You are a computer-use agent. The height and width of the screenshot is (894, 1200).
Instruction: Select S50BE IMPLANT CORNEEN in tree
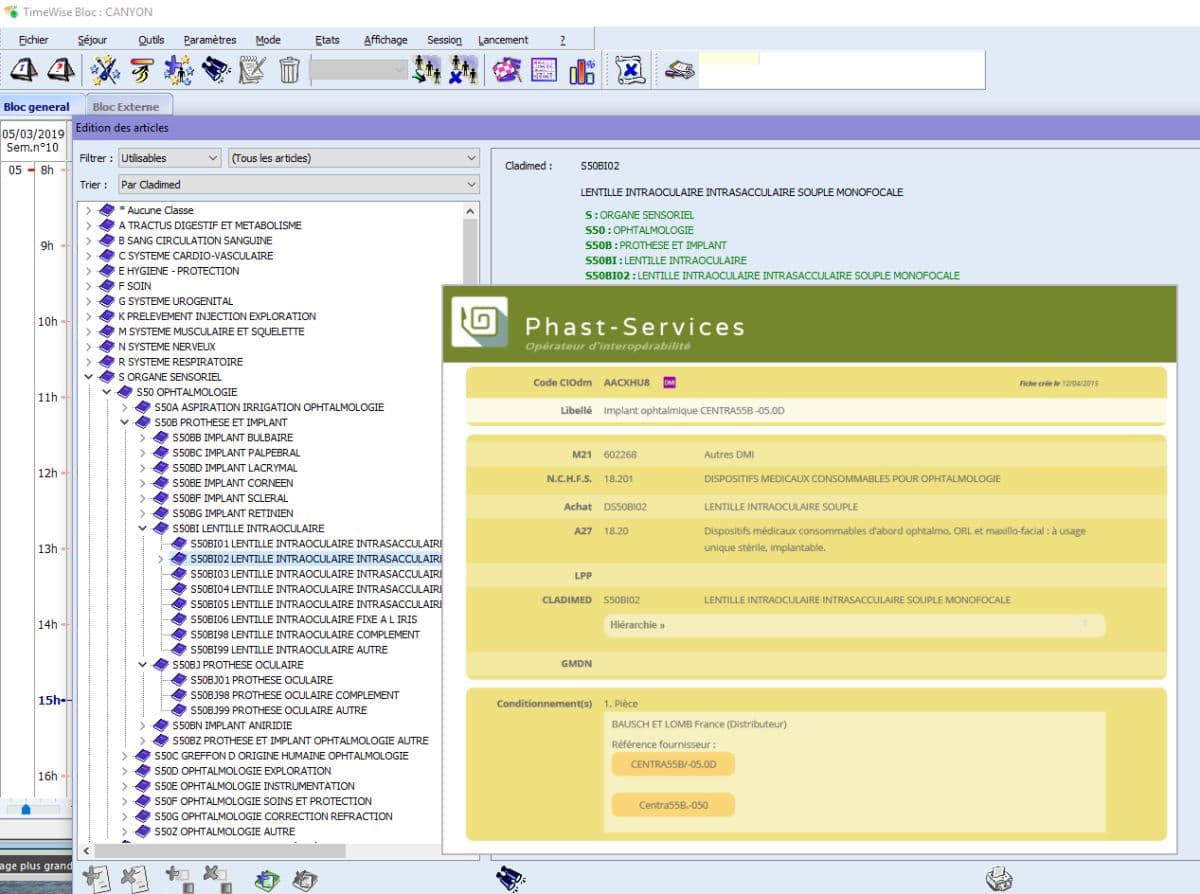pos(233,483)
